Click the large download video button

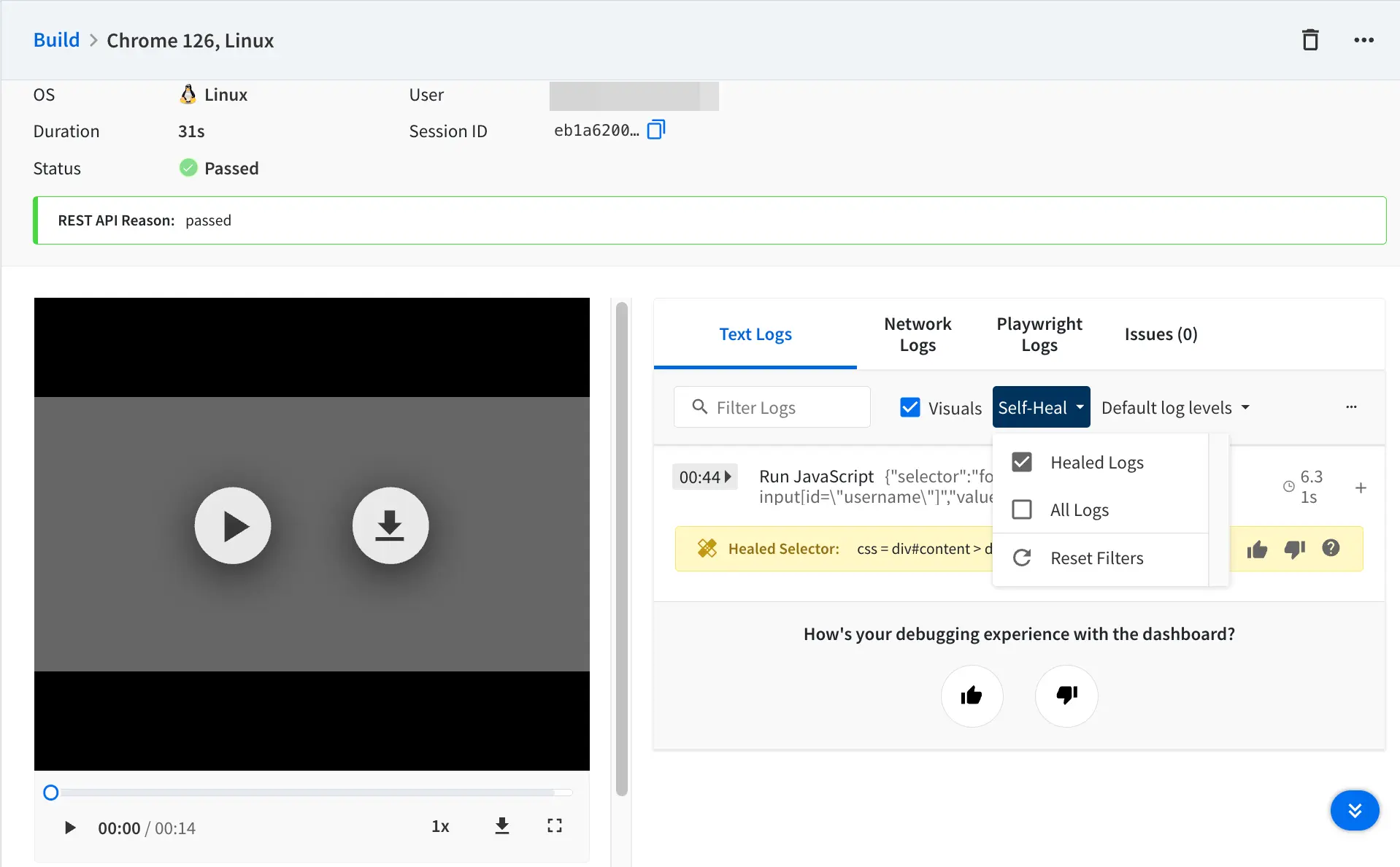coord(391,525)
